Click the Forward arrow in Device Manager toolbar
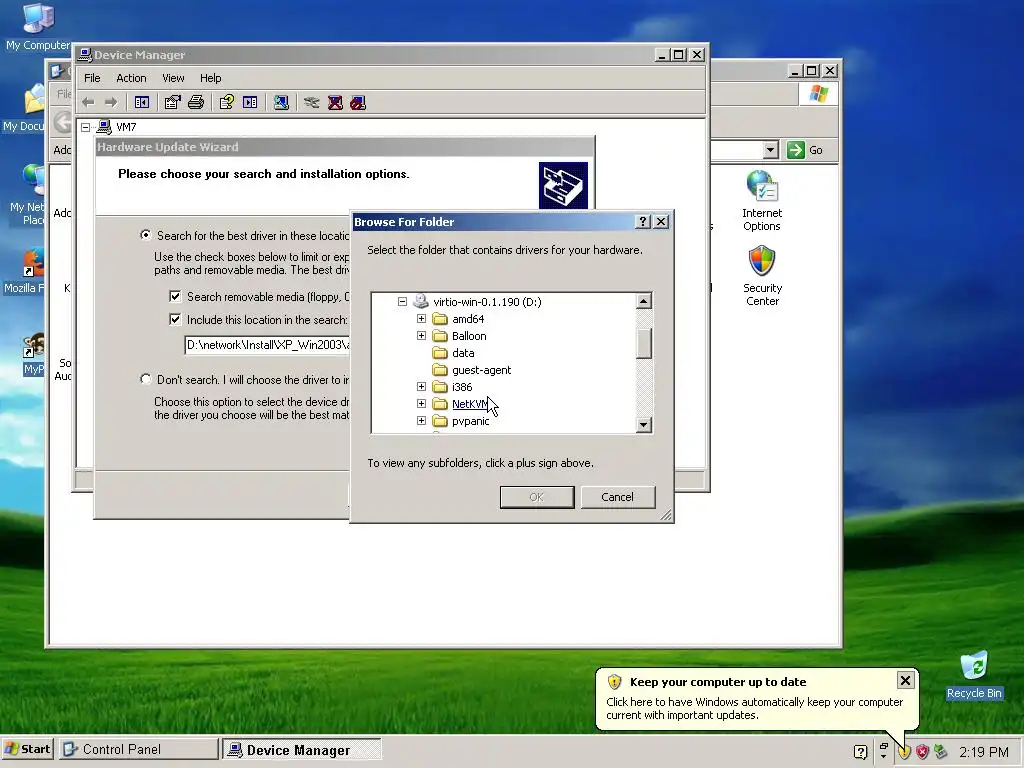Viewport: 1024px width, 768px height. 111,103
